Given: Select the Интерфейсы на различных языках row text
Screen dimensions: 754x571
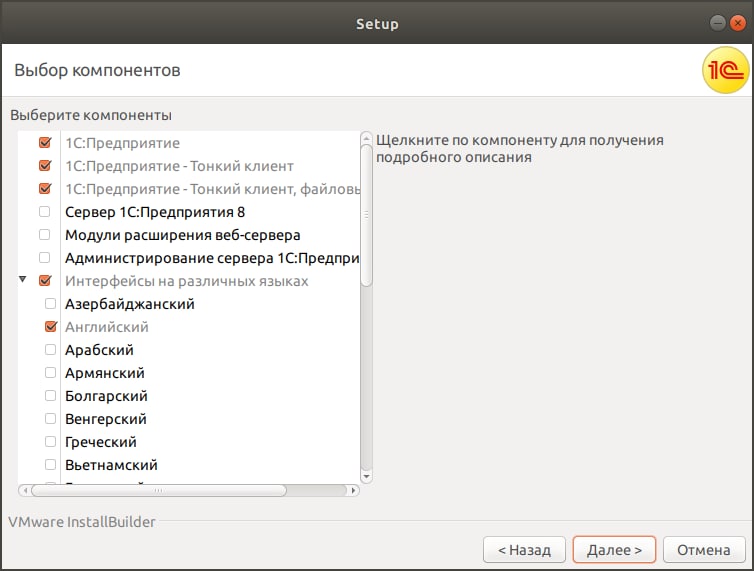Looking at the screenshot, I should click(x=187, y=281).
